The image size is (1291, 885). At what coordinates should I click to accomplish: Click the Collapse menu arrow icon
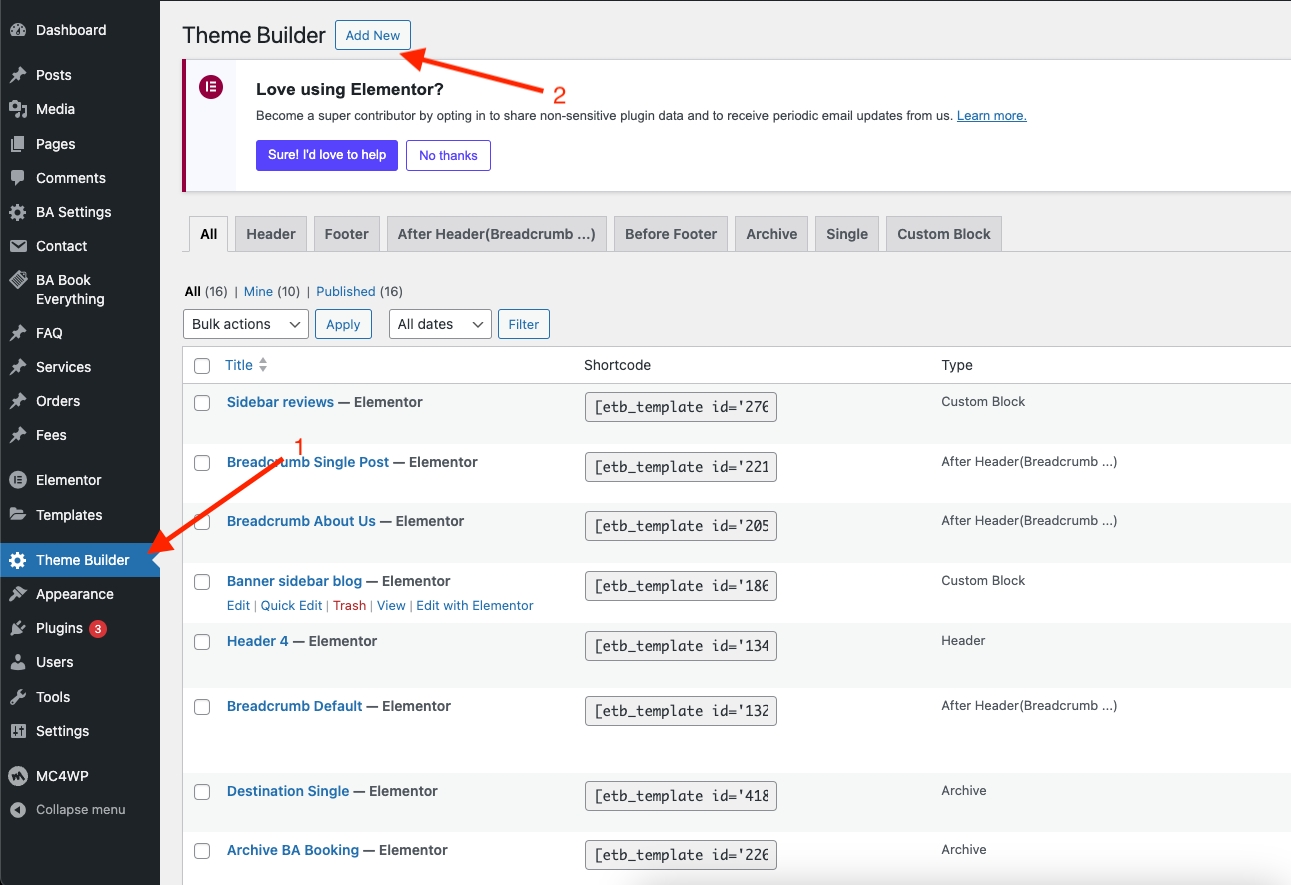[x=17, y=810]
